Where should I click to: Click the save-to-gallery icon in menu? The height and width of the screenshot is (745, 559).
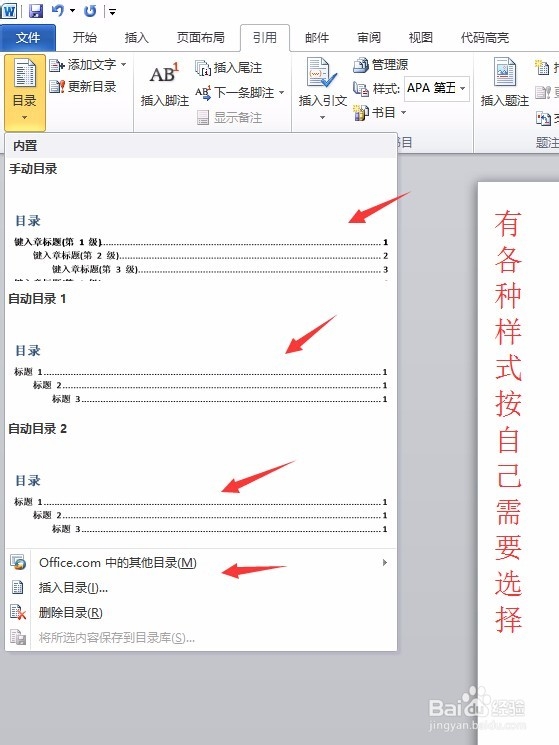click(18, 637)
